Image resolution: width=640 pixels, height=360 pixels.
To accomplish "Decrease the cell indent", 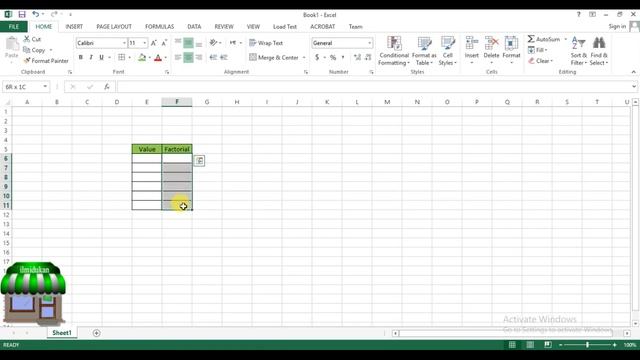I will pyautogui.click(x=213, y=58).
